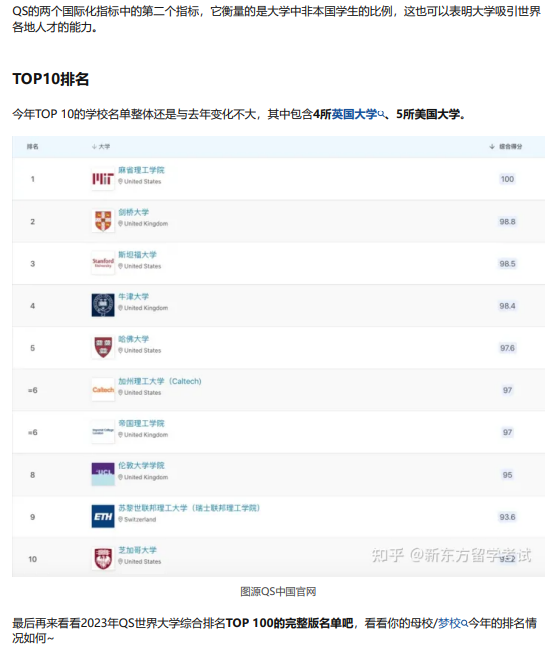Image resolution: width=556 pixels, height=660 pixels.
Task: Click the score value 98.5
Action: (507, 263)
